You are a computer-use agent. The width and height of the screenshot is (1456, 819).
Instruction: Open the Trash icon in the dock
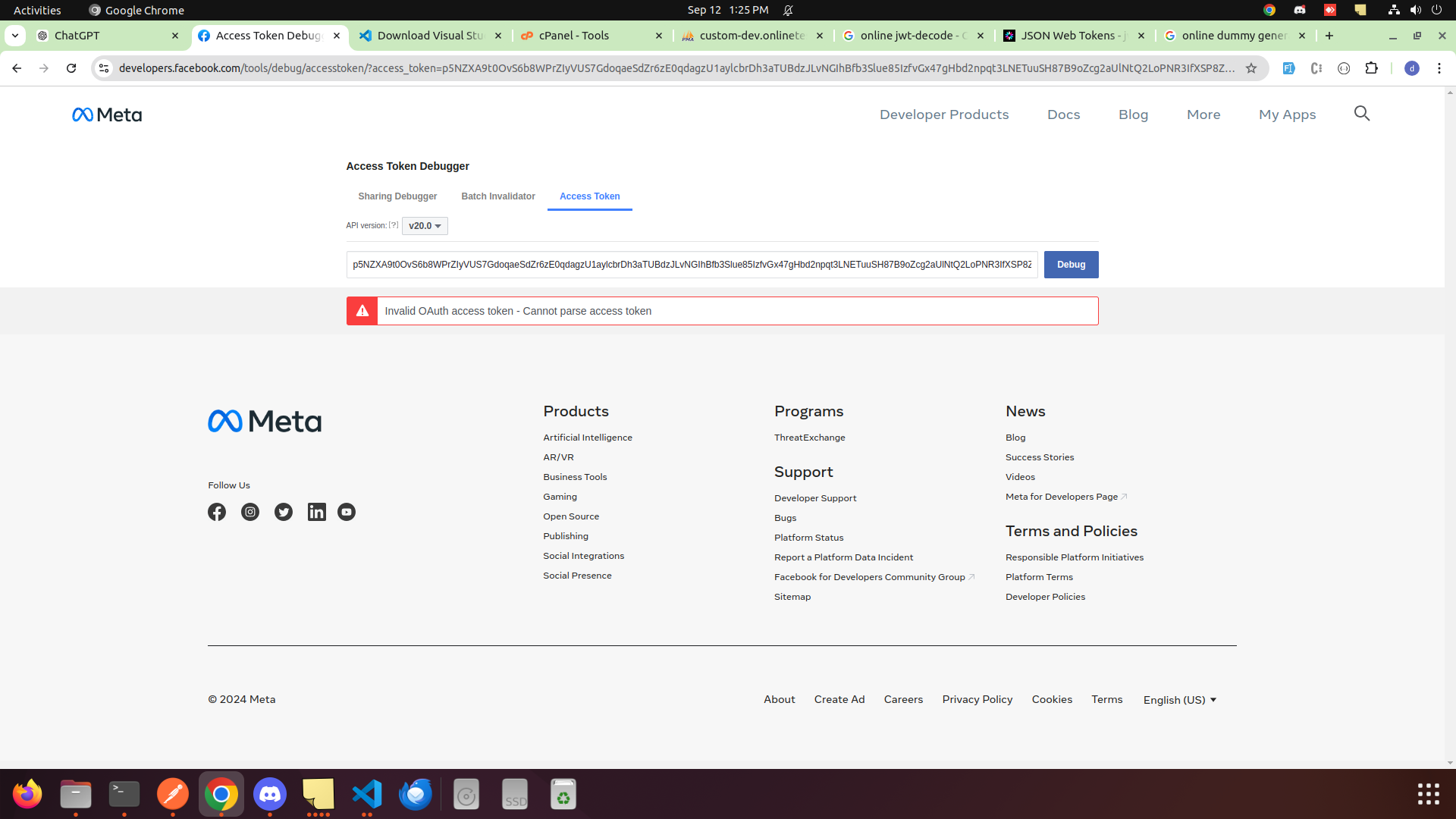(563, 794)
